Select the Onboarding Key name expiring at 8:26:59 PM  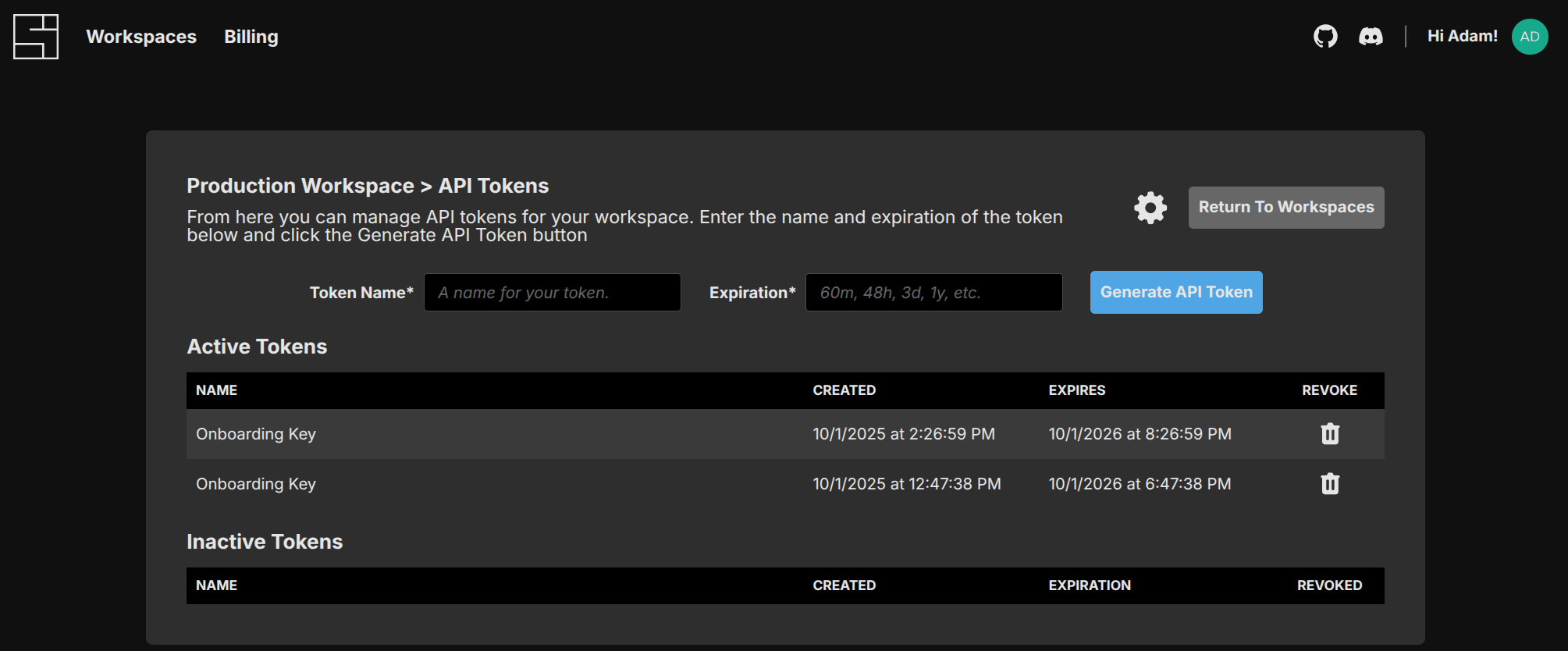(256, 434)
